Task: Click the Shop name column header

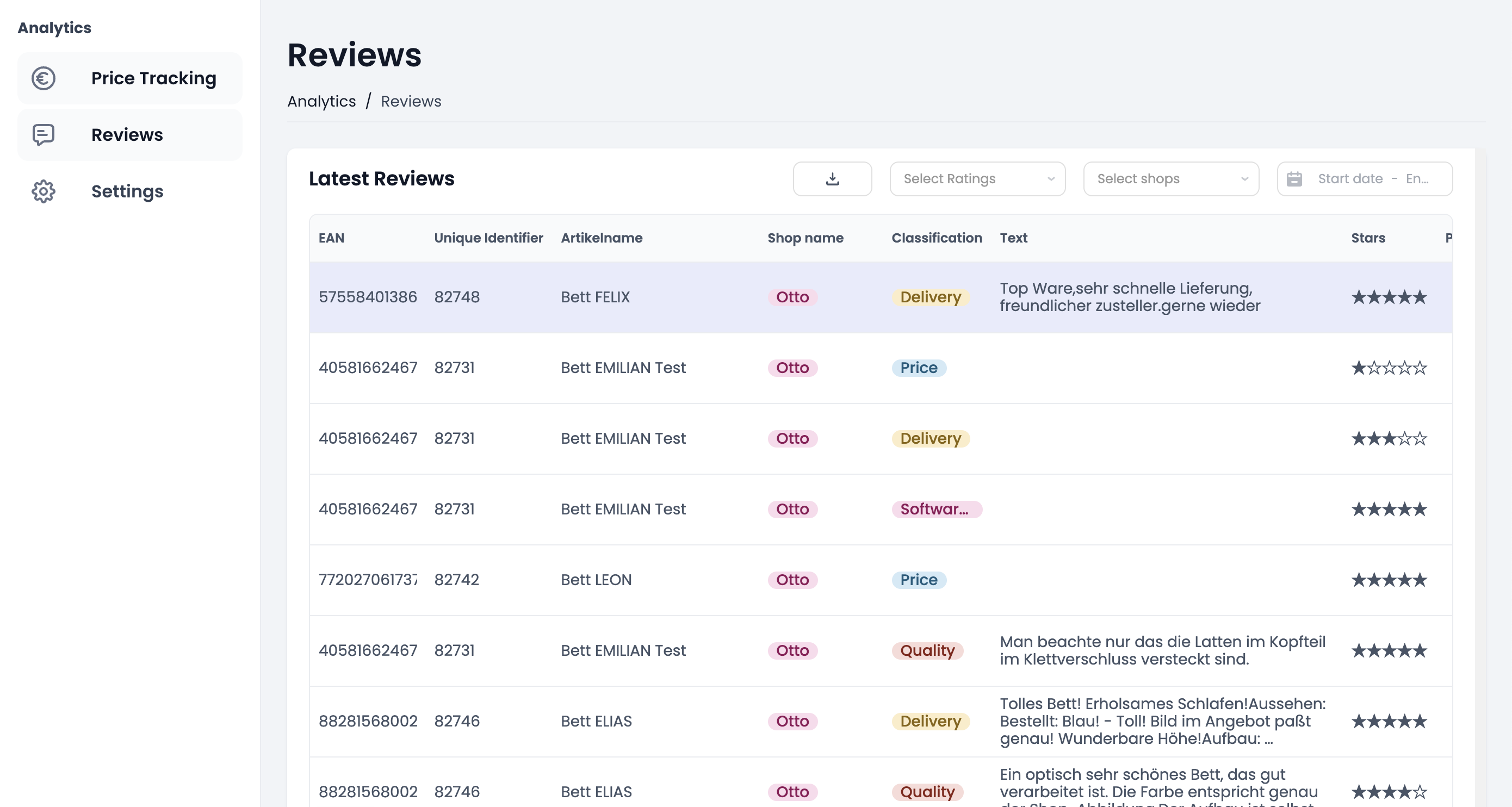Action: [805, 238]
